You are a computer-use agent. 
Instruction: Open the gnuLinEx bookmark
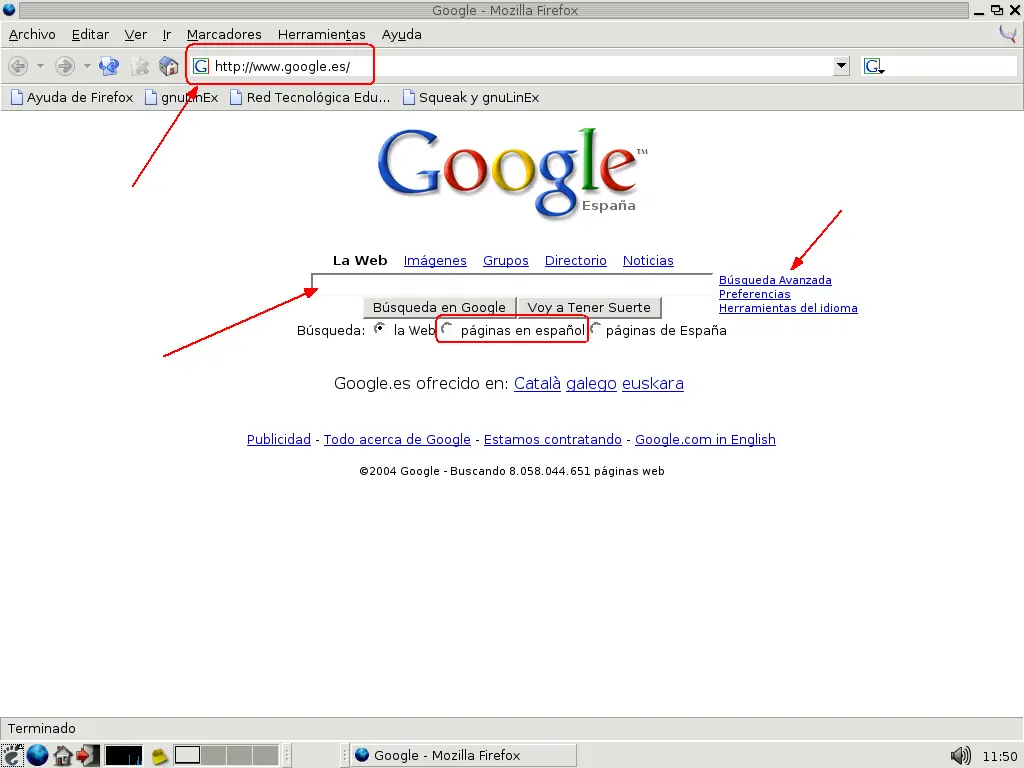click(182, 97)
